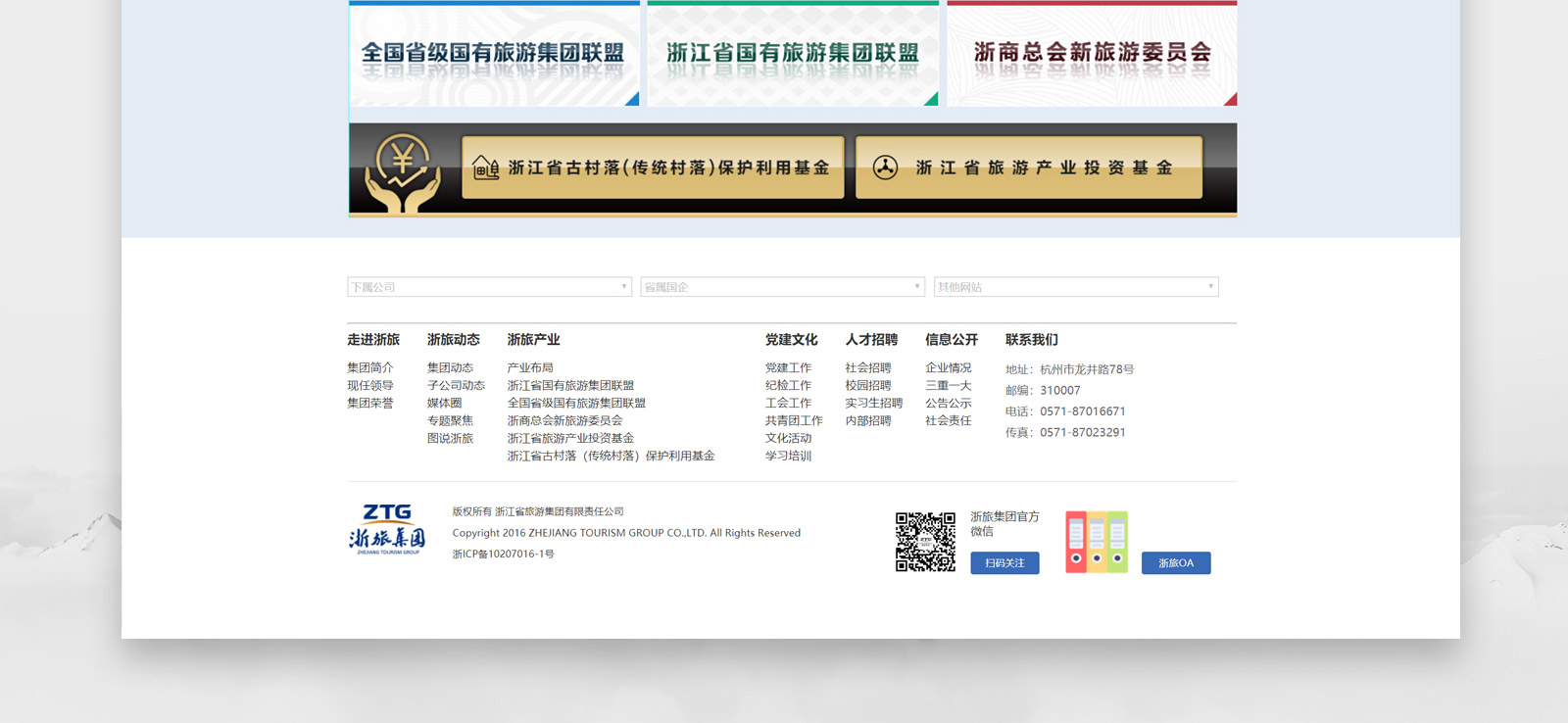Open the 社会招聘 recruitment link
The width and height of the screenshot is (1568, 723).
click(x=868, y=368)
